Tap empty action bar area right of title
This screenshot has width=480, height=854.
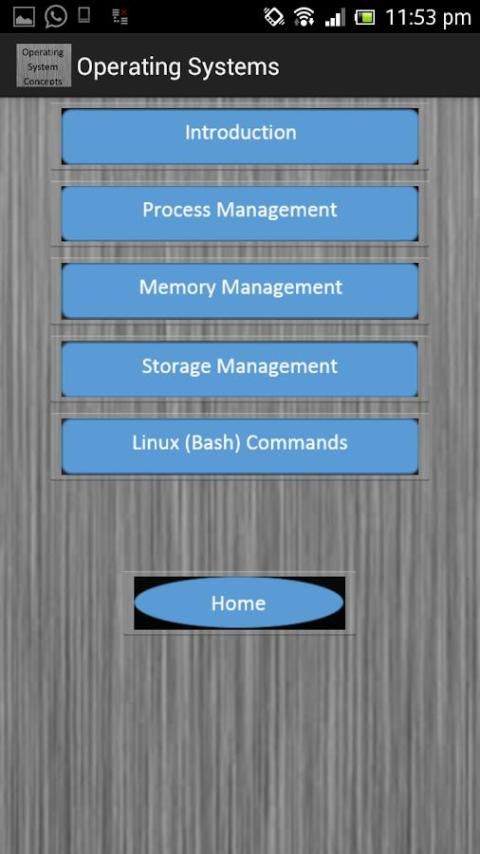tap(380, 66)
